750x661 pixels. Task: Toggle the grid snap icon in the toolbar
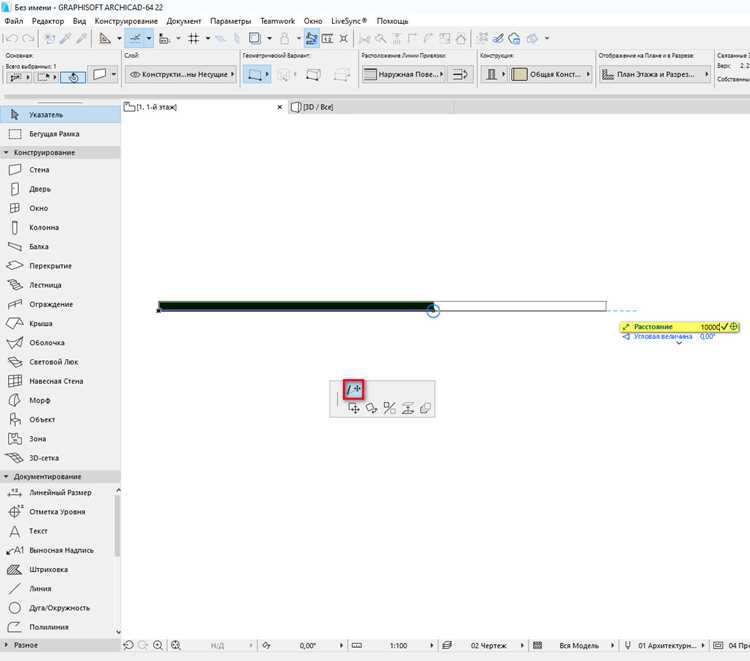(194, 38)
